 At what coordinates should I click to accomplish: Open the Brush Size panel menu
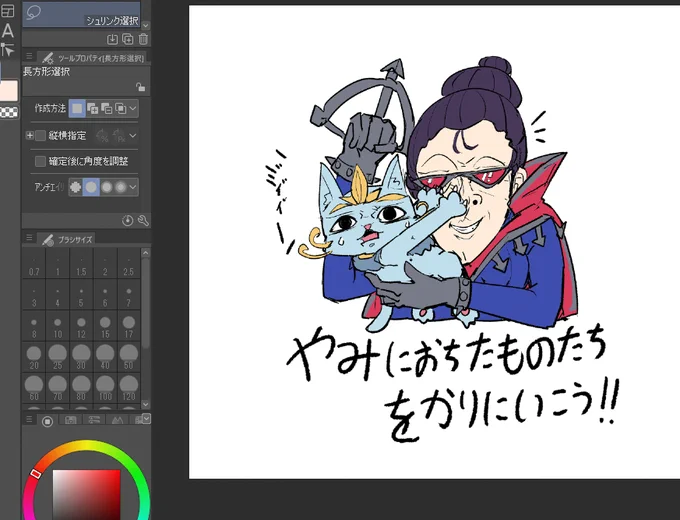pyautogui.click(x=29, y=237)
